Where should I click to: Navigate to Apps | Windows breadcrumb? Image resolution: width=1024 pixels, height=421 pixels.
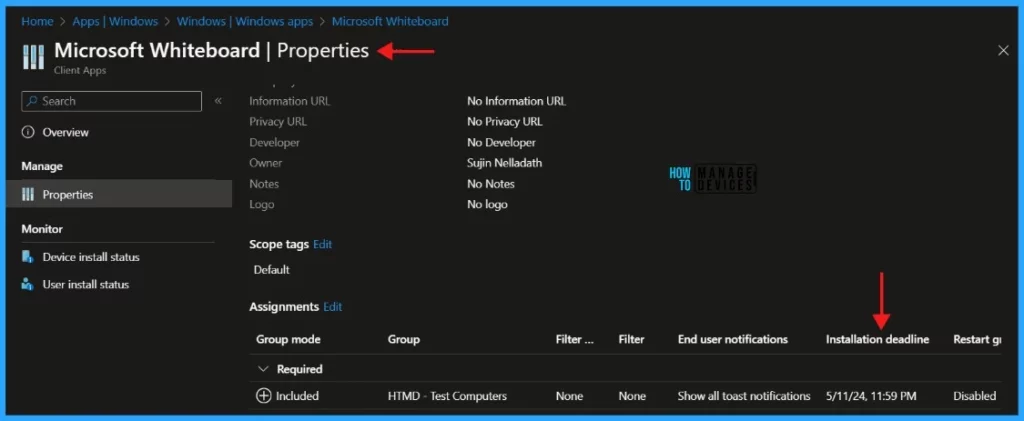point(115,22)
